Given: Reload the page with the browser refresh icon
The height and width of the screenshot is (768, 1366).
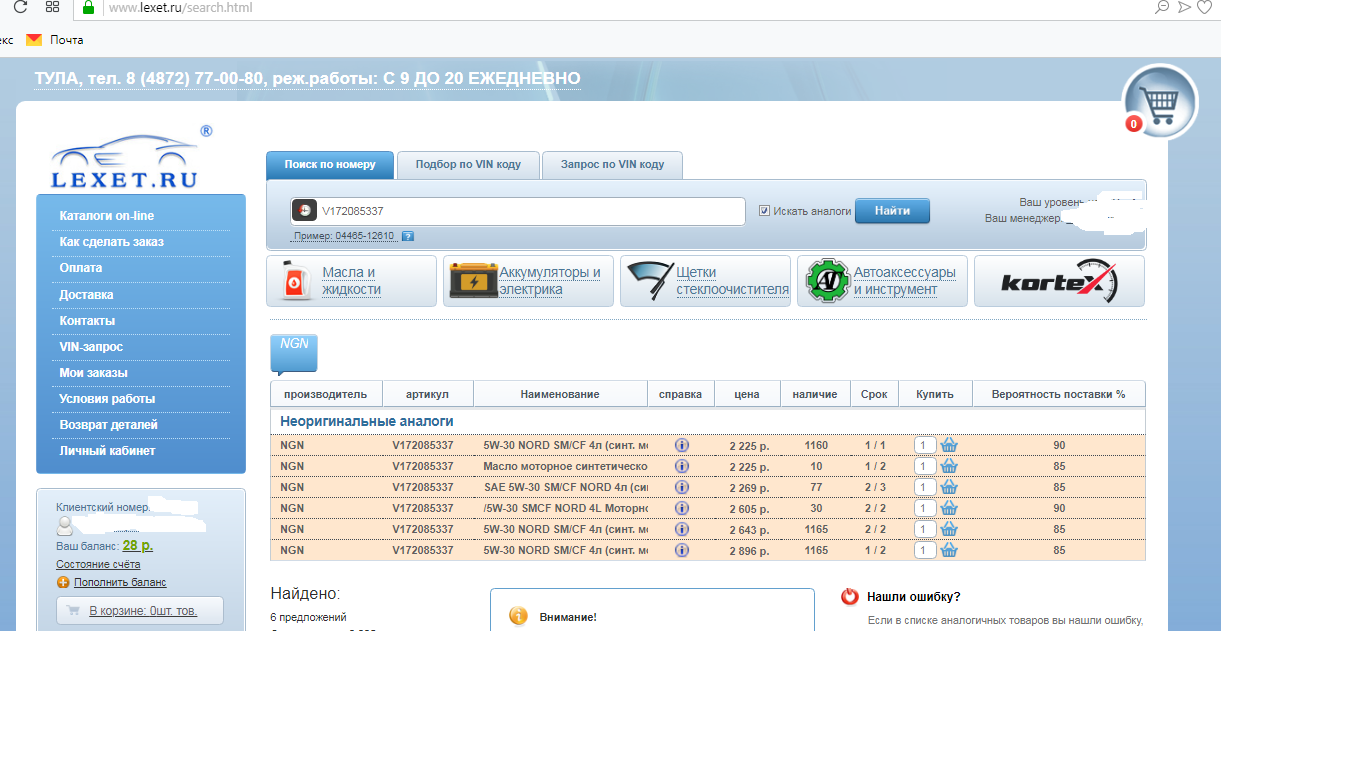Looking at the screenshot, I should (x=20, y=7).
